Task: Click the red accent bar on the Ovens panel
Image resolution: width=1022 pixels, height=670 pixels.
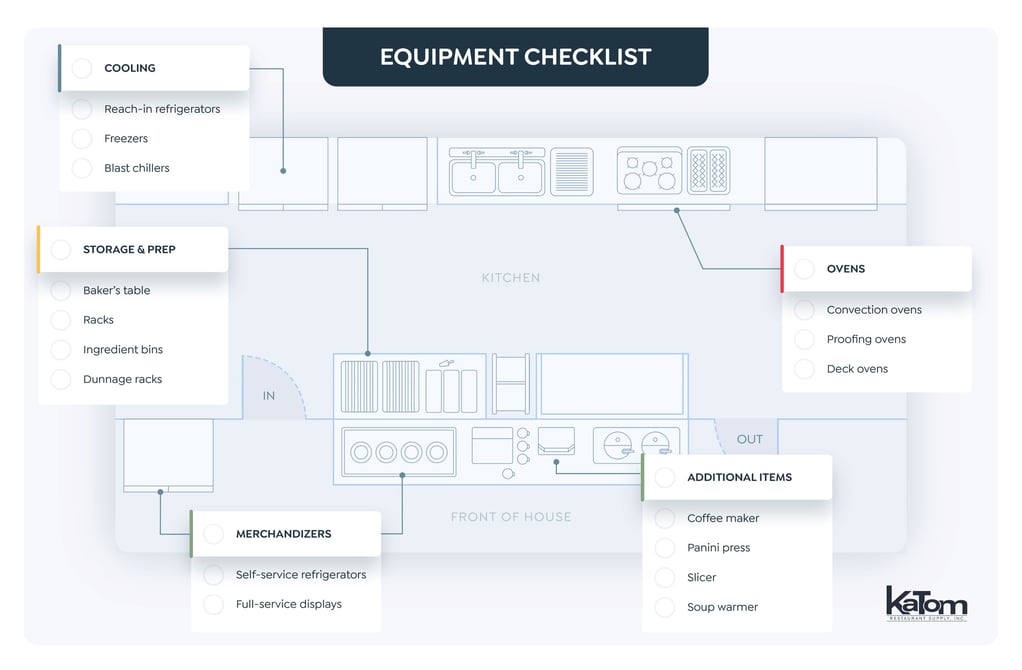Action: pyautogui.click(x=783, y=268)
